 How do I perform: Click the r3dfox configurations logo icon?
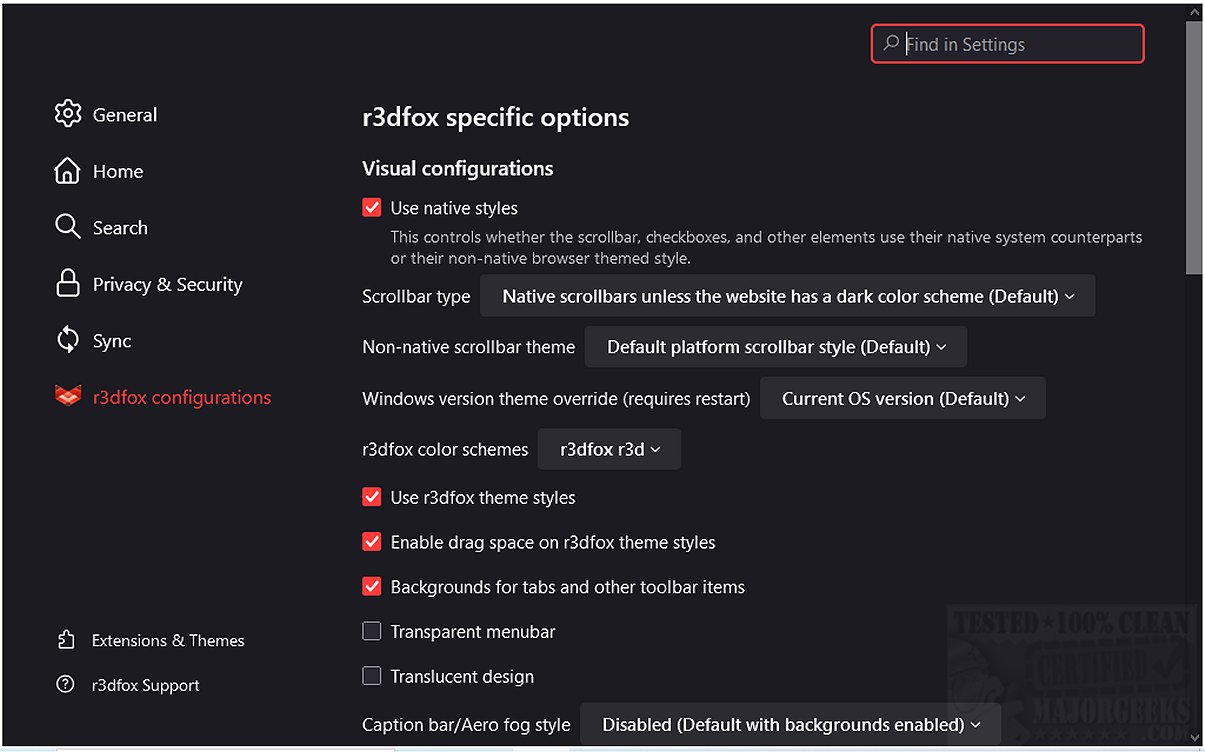[68, 396]
